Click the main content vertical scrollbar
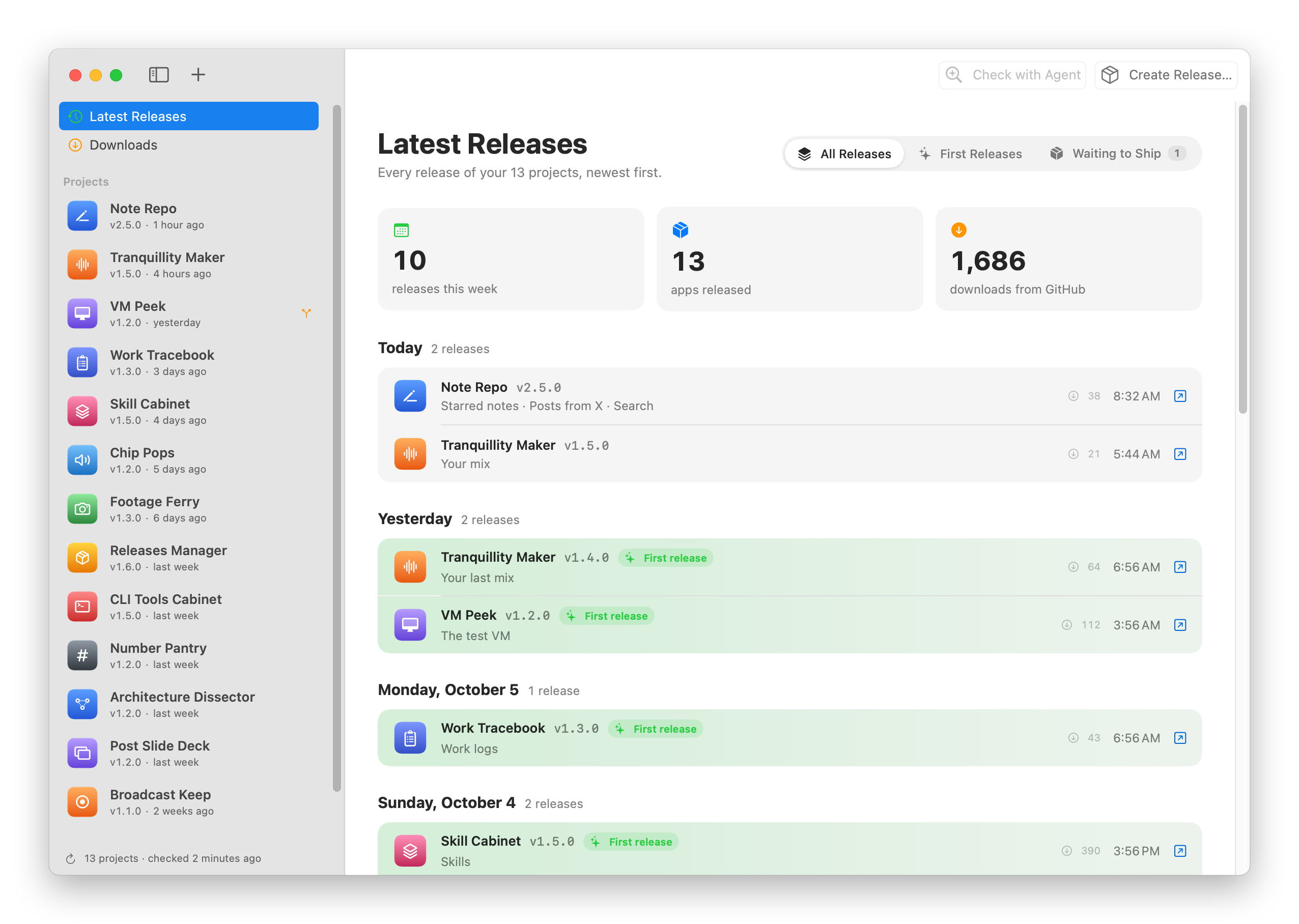Viewport: 1299px width, 924px height. 1242,259
